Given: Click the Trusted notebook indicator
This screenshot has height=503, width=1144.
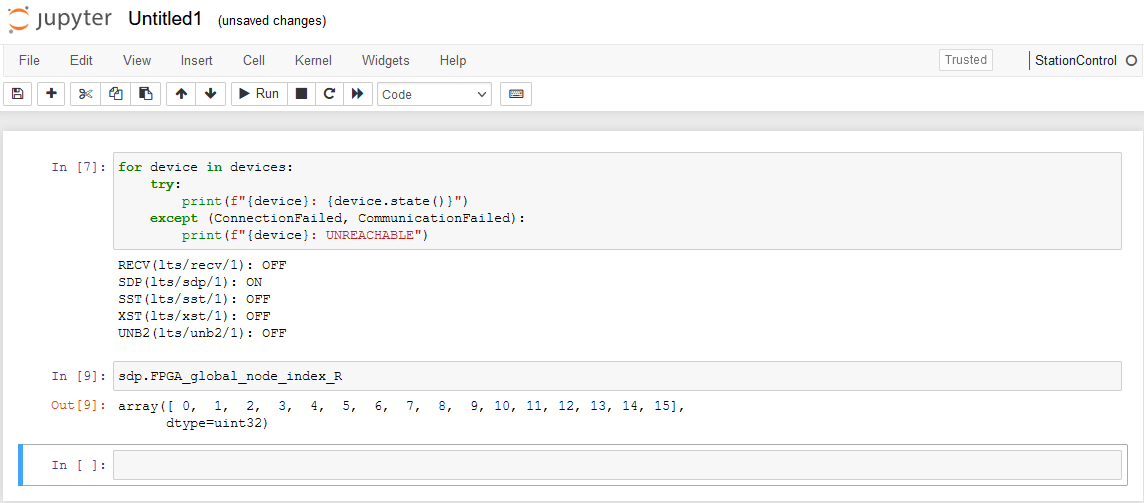Looking at the screenshot, I should [x=966, y=60].
